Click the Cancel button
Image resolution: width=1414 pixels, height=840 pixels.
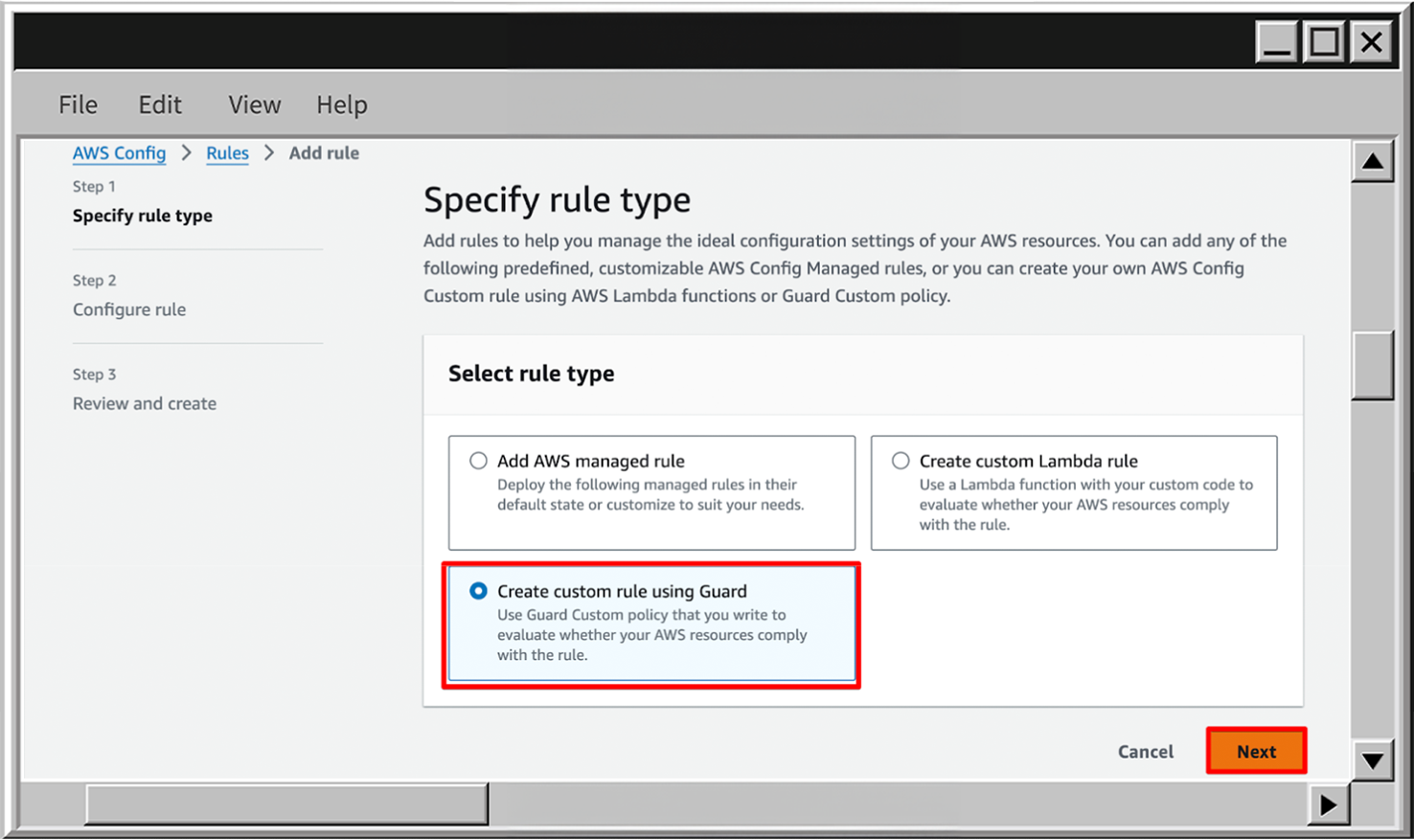[x=1145, y=752]
